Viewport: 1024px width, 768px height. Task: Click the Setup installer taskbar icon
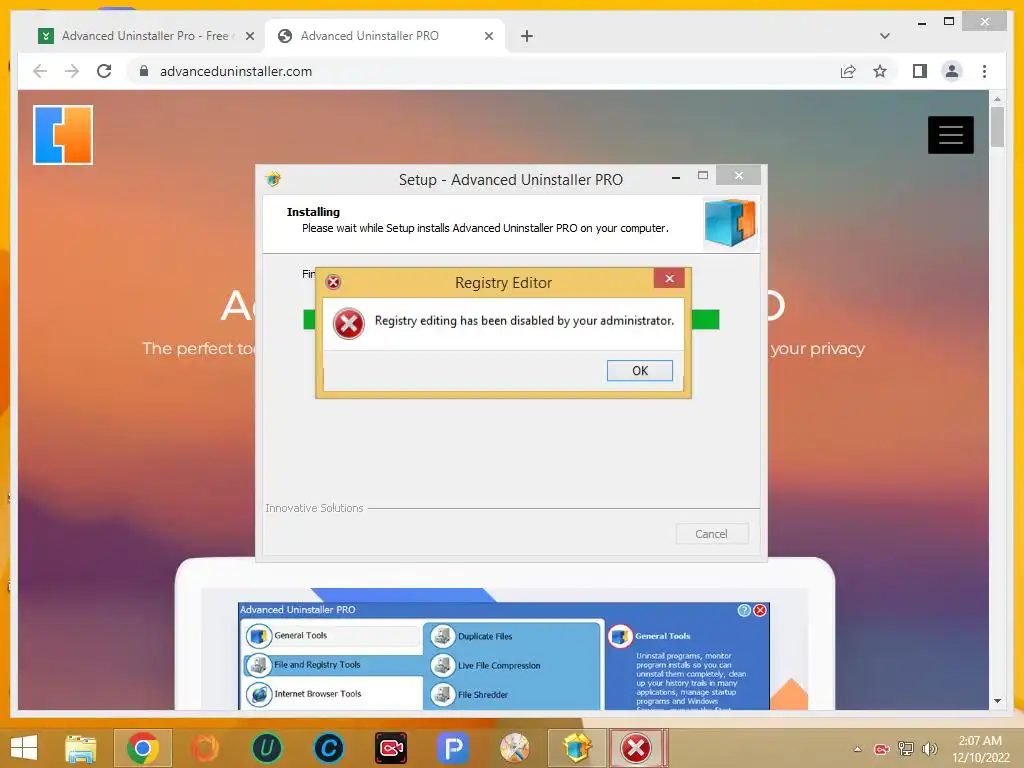tap(577, 748)
